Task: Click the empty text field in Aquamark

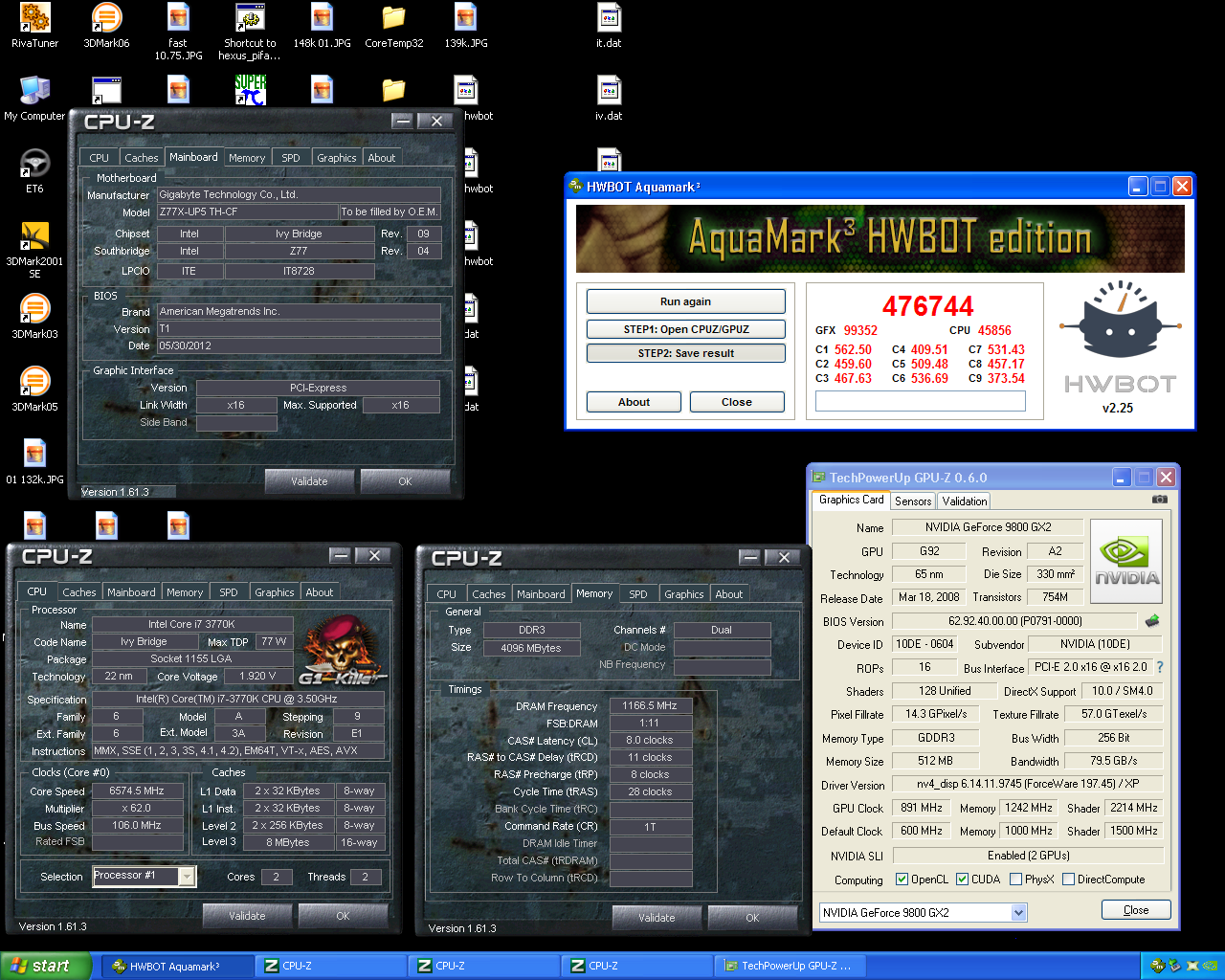Action: [921, 402]
